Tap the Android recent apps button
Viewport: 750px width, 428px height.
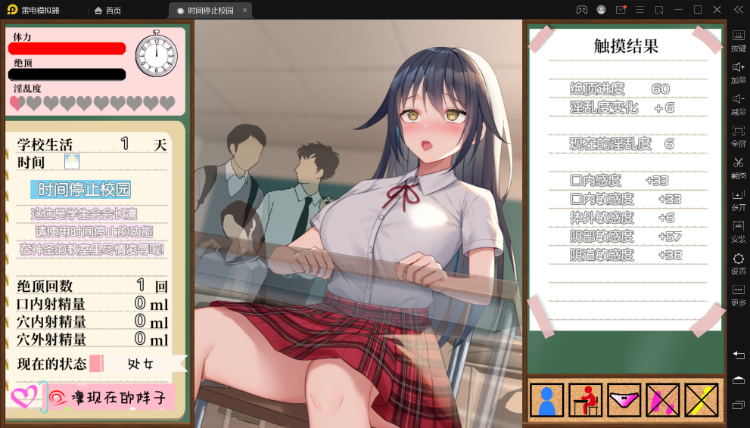[x=739, y=406]
